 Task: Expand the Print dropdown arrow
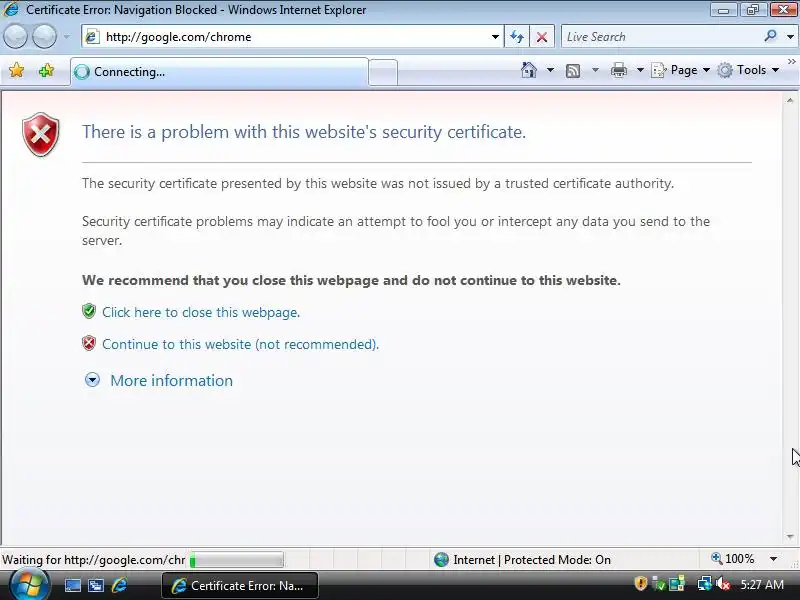pyautogui.click(x=640, y=70)
